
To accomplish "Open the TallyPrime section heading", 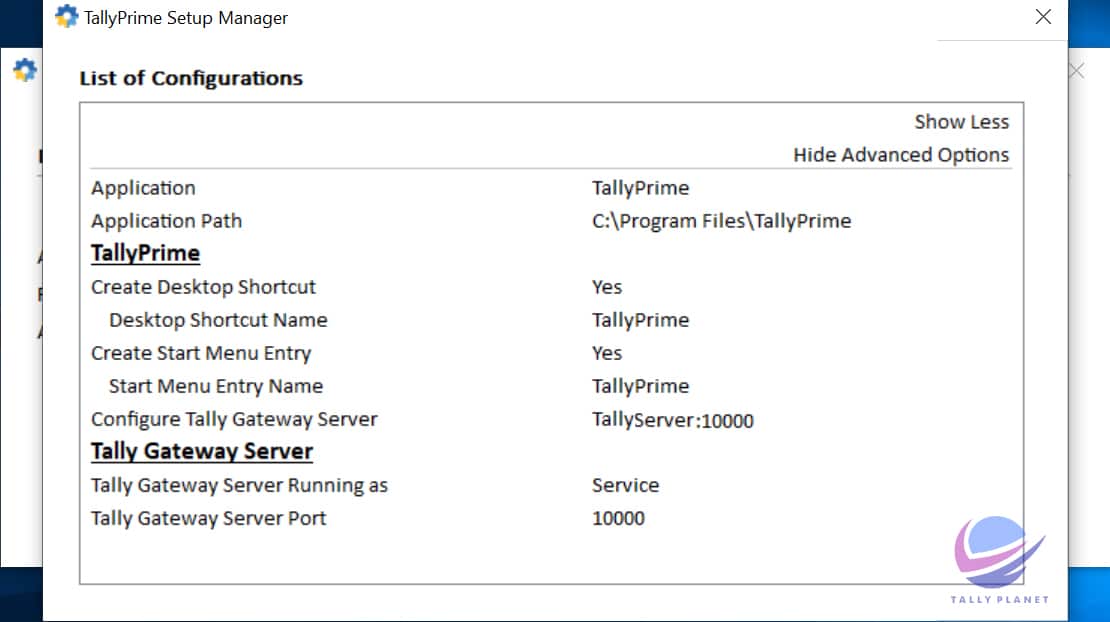I will (145, 253).
